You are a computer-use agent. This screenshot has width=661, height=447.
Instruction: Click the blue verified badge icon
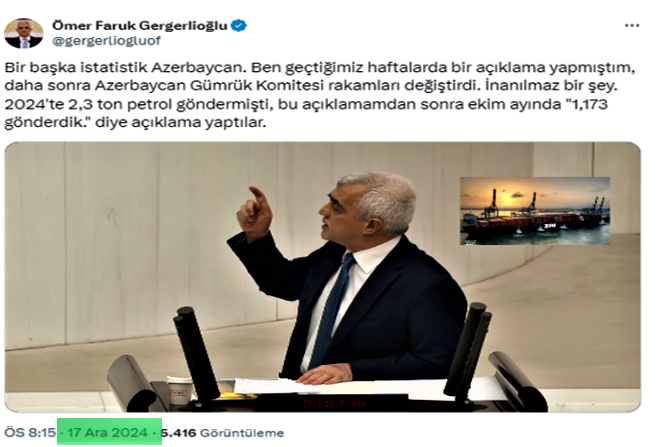pyautogui.click(x=239, y=25)
